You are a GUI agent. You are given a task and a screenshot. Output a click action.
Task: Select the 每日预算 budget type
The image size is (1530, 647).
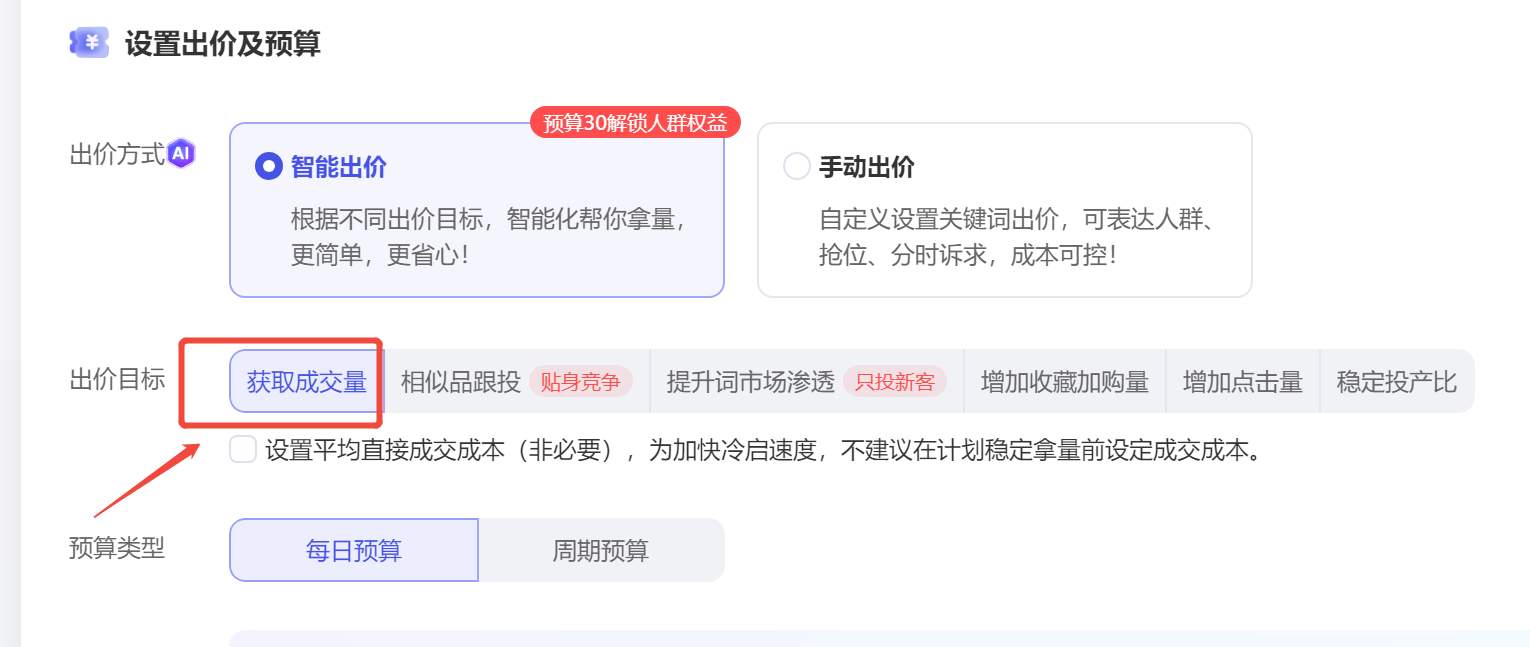tap(354, 549)
